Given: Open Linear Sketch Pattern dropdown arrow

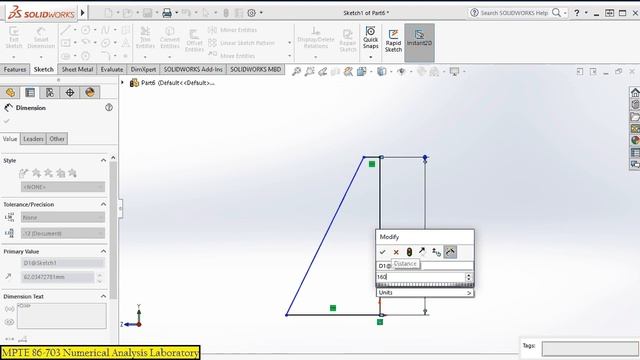Looking at the screenshot, I should (x=289, y=43).
